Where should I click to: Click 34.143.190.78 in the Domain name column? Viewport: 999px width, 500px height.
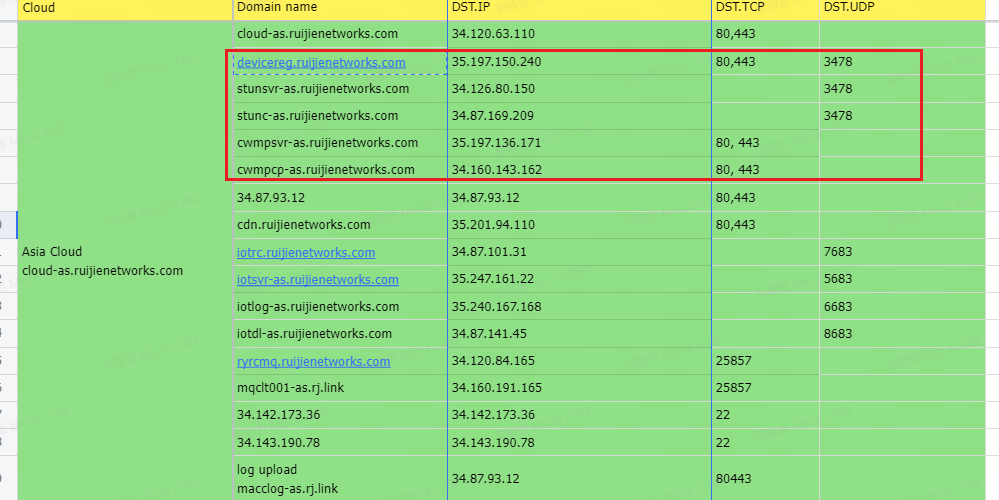tap(340, 443)
